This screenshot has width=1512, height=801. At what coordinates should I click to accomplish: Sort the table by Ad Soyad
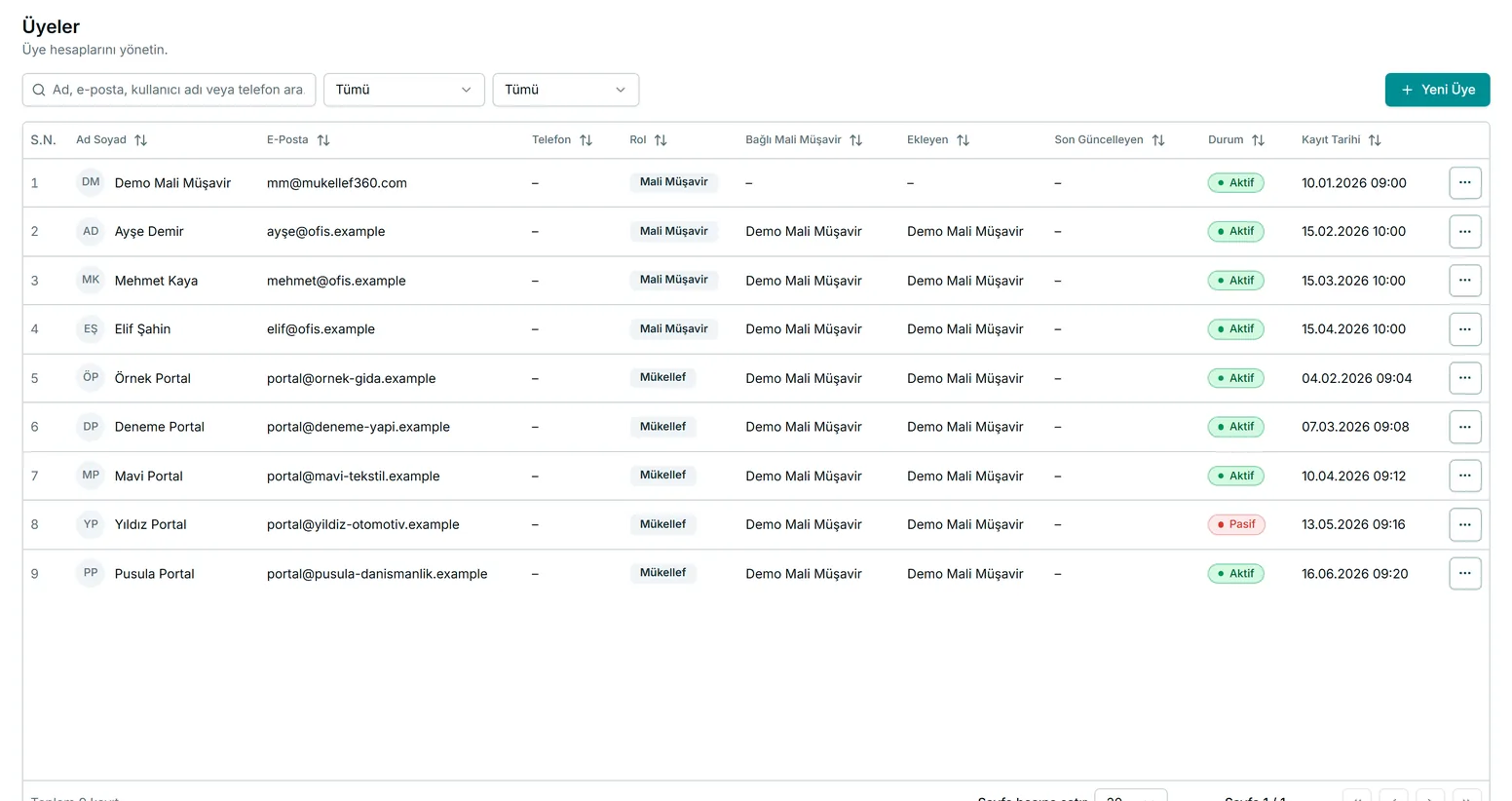tap(140, 140)
